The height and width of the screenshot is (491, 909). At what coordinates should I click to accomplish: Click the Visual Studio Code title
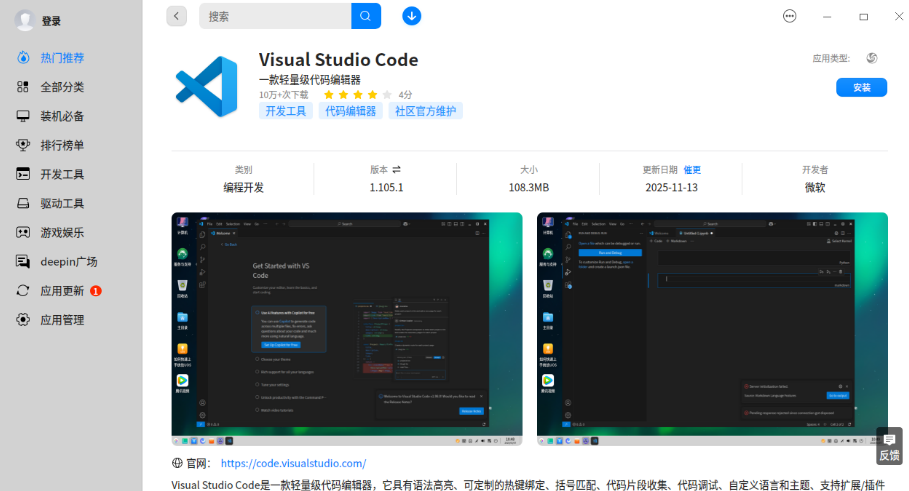(x=339, y=60)
